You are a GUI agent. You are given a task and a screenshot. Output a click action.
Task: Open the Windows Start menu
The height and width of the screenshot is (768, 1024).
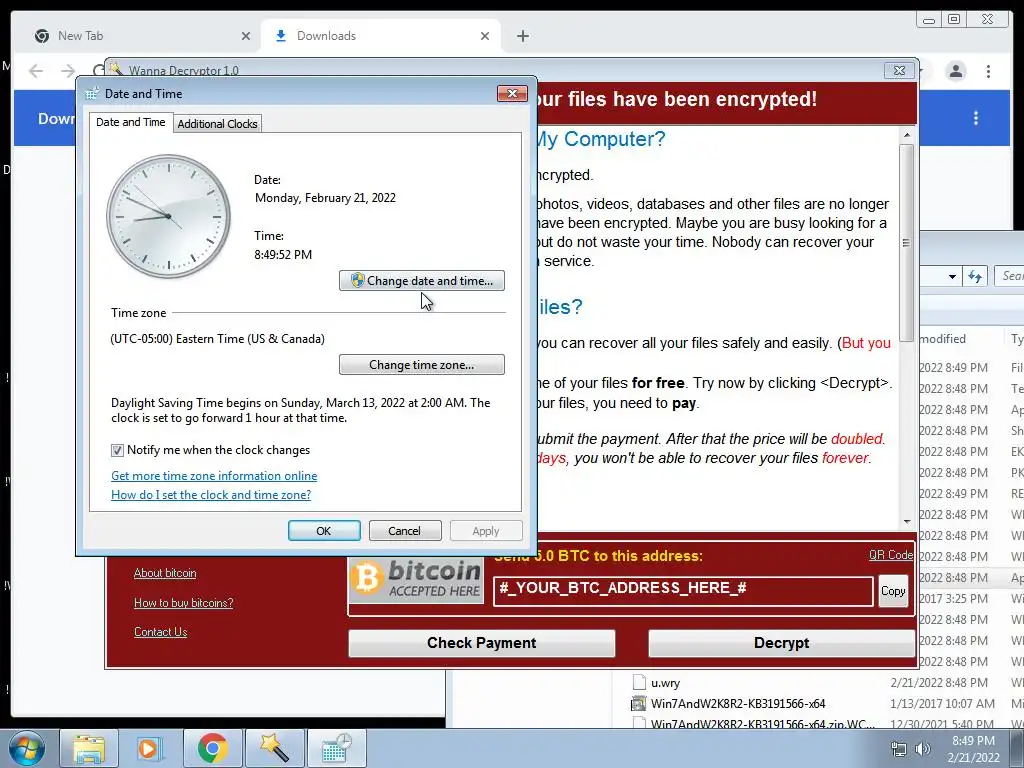click(x=27, y=748)
